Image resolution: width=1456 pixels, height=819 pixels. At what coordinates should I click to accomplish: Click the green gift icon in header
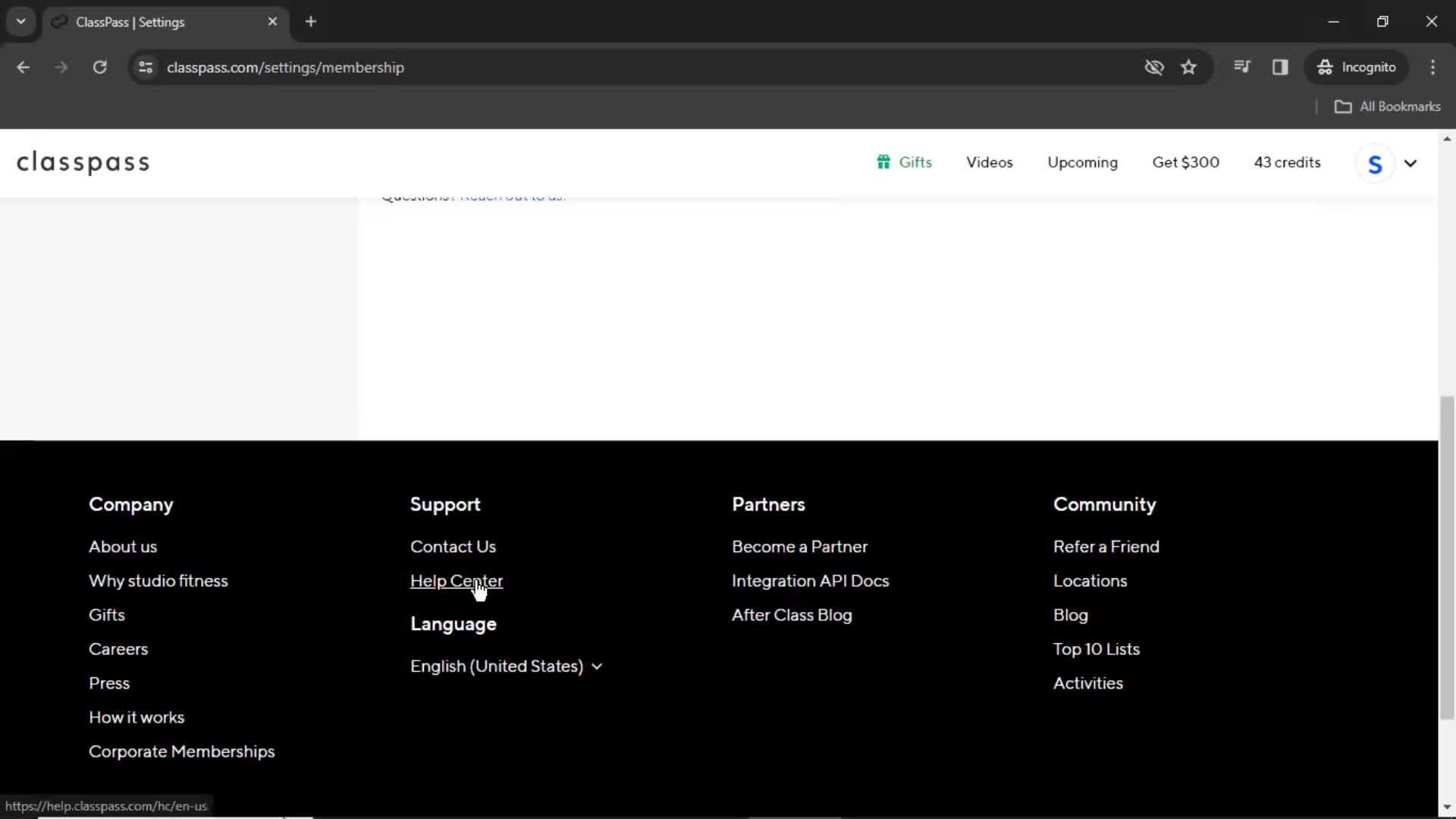(883, 162)
